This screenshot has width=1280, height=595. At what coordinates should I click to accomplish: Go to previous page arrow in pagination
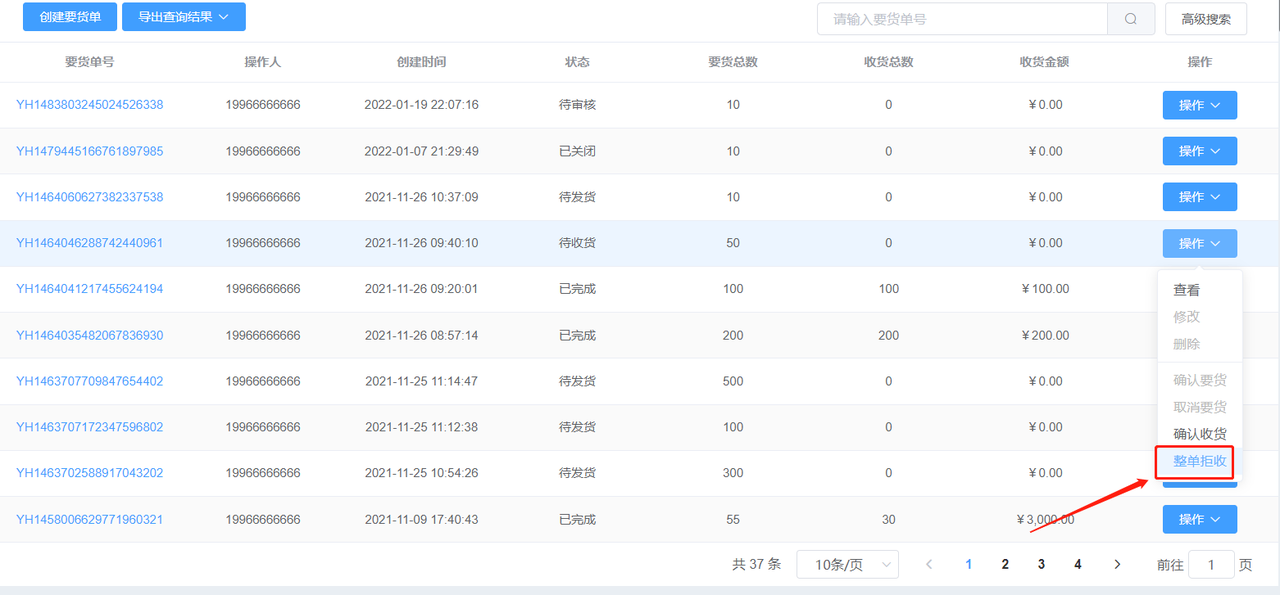pyautogui.click(x=929, y=565)
